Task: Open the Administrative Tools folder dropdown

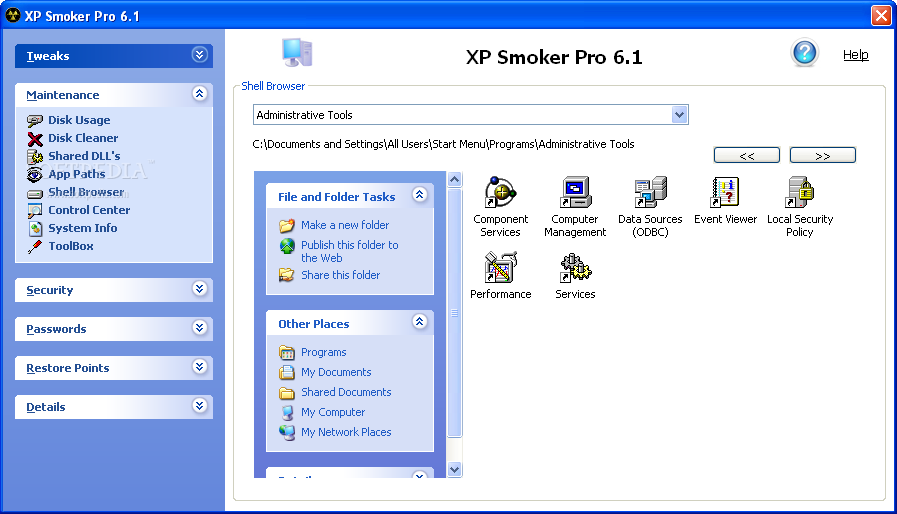Action: point(679,114)
